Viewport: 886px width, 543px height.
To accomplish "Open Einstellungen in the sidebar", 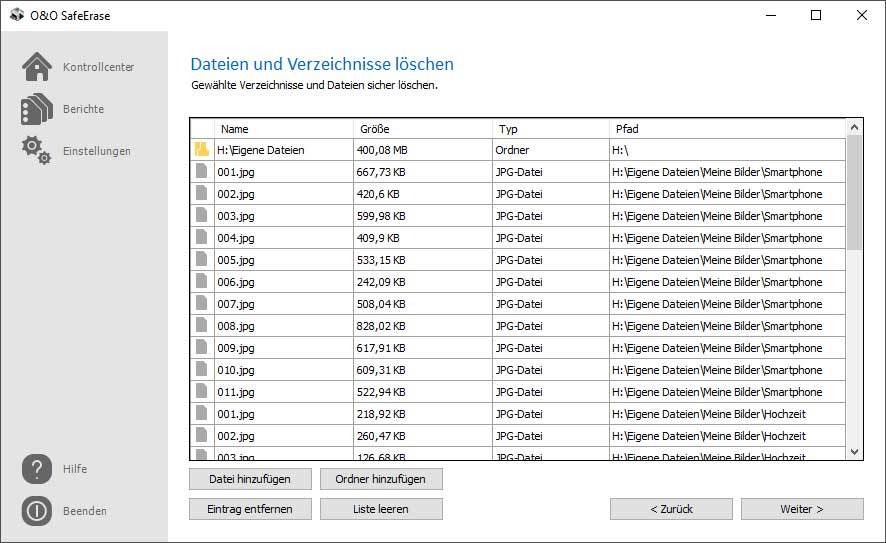I will (x=97, y=151).
